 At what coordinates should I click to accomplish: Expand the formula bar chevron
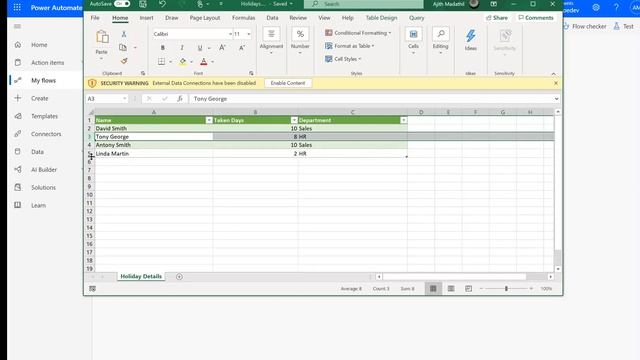pos(556,99)
